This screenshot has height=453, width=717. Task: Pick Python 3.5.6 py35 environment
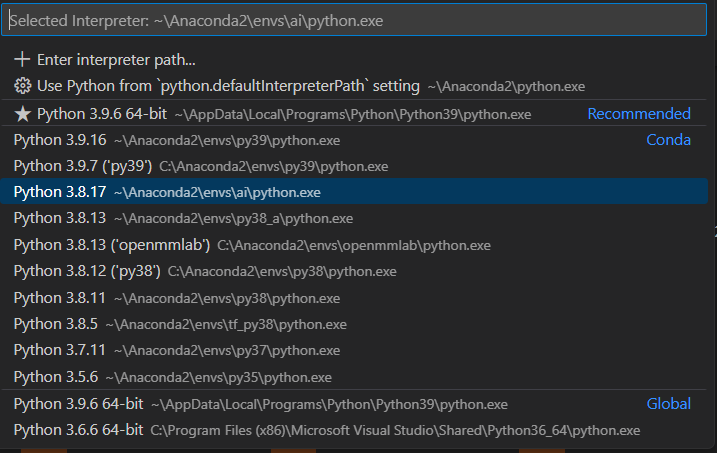coord(354,377)
